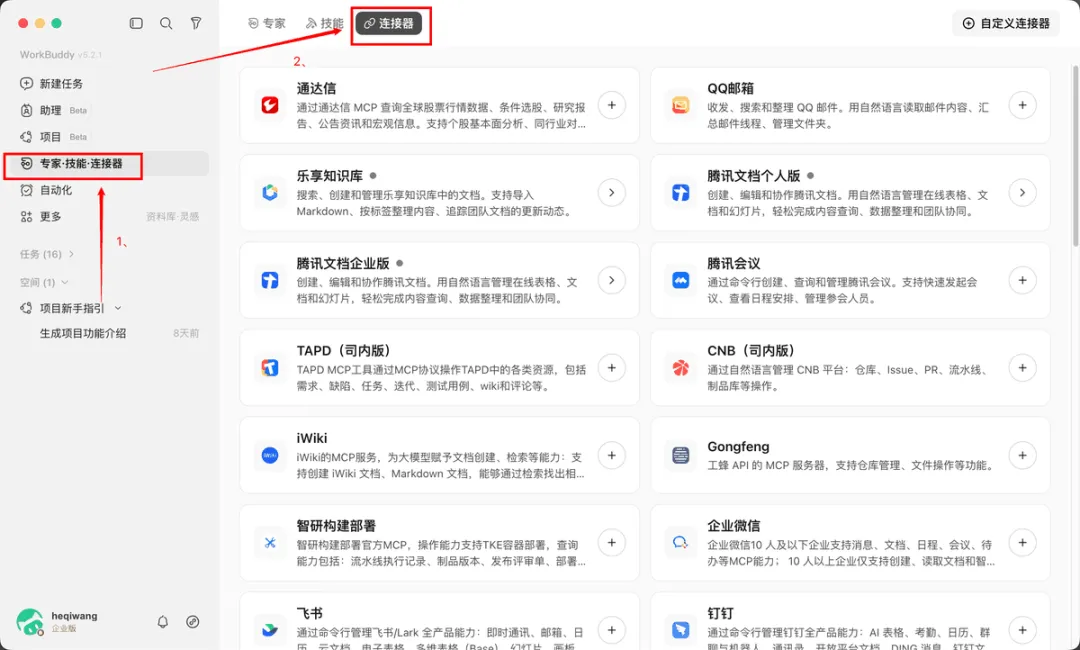The image size is (1080, 650).
Task: Click the iWiki connector logo
Action: pos(270,455)
